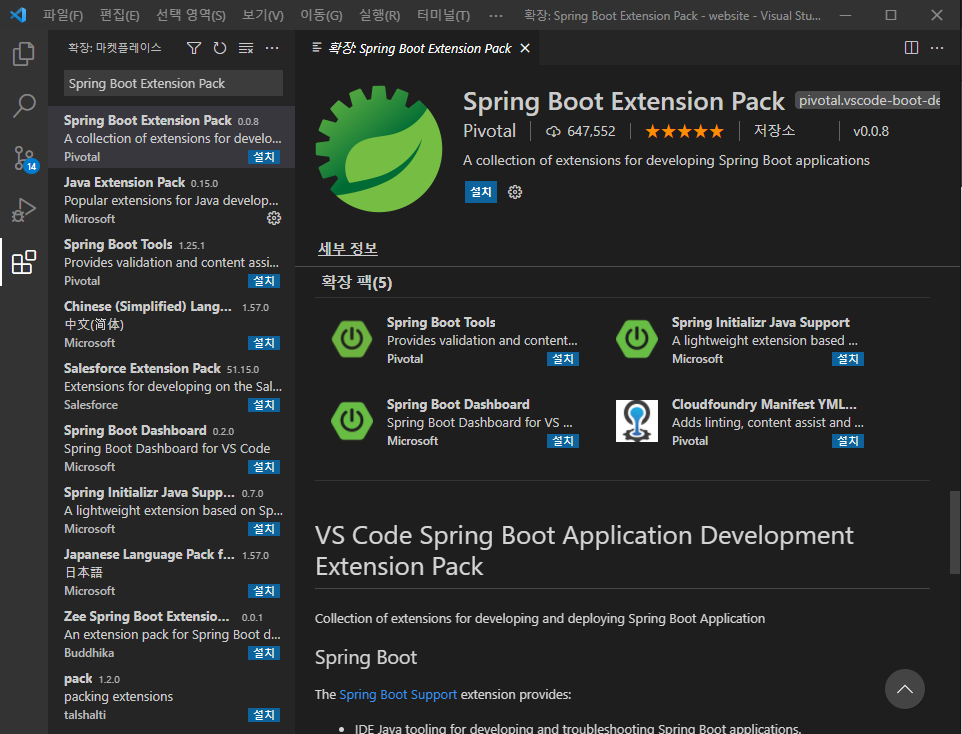
Task: Select the Run and Debug icon
Action: pos(23,209)
